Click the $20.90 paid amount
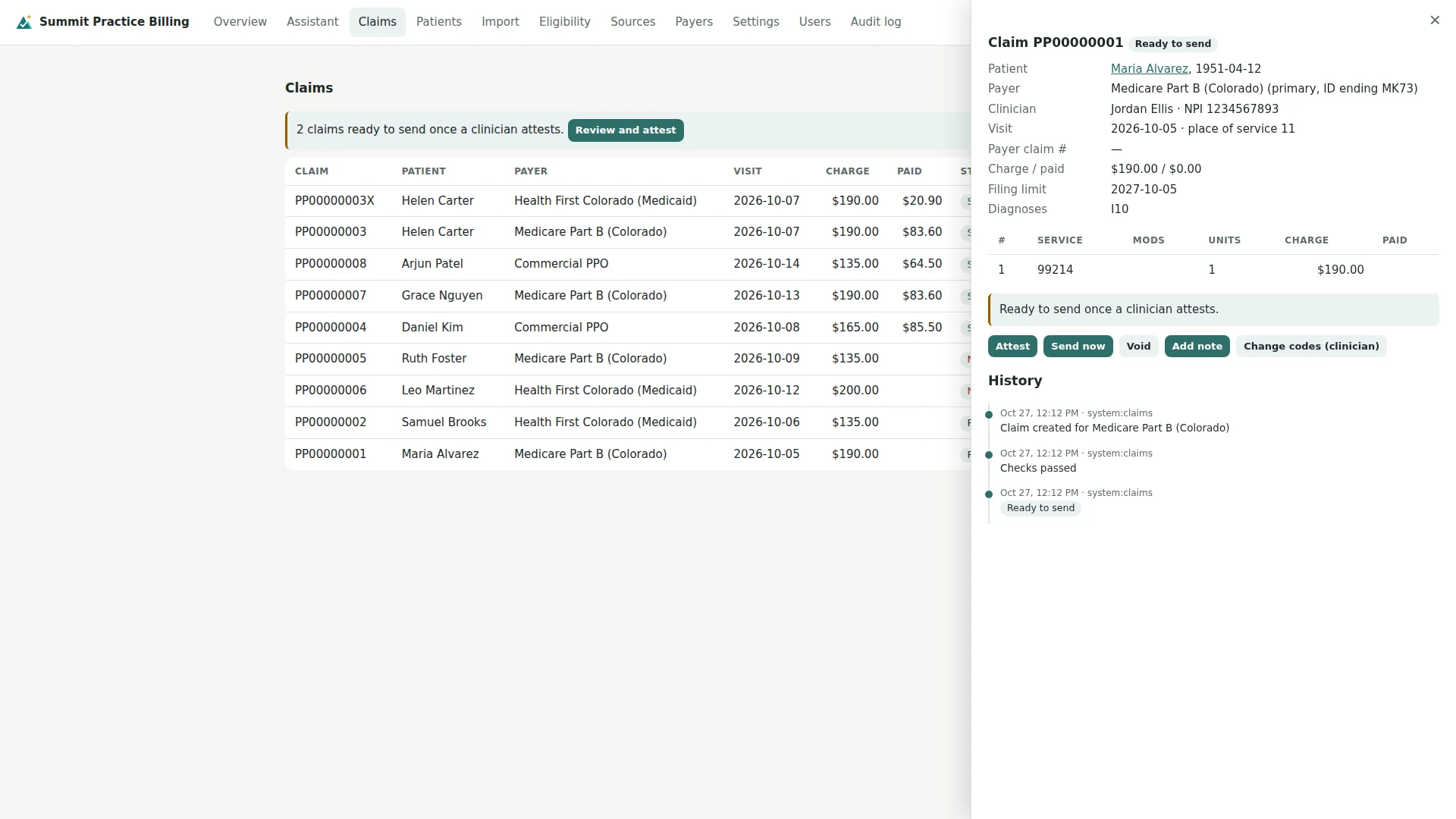This screenshot has width=1456, height=819. pos(921,201)
